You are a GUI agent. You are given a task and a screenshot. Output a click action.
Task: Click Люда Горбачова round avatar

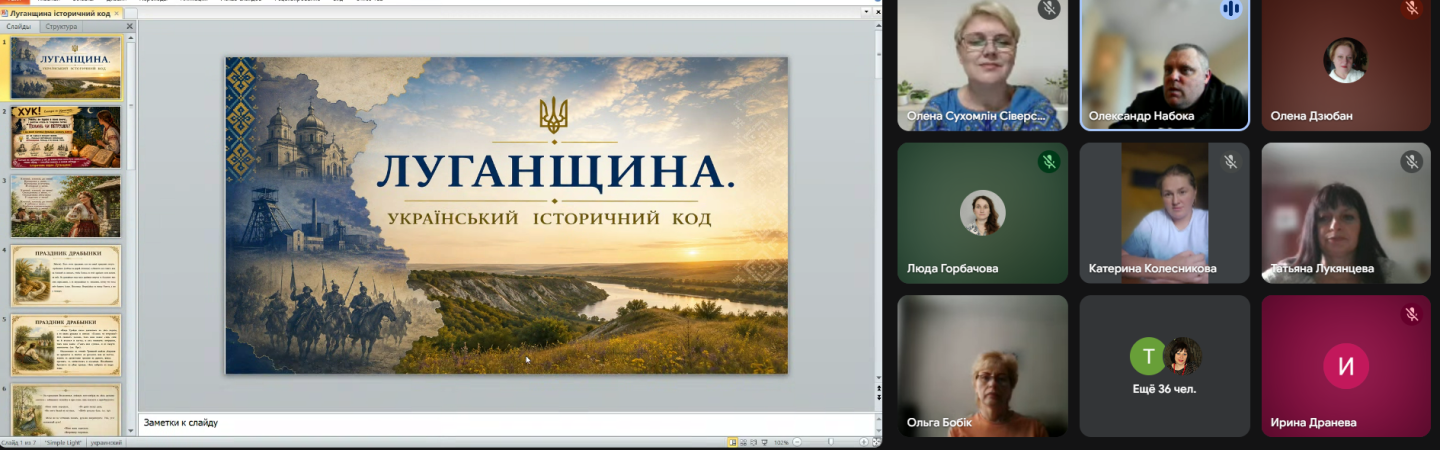[982, 212]
